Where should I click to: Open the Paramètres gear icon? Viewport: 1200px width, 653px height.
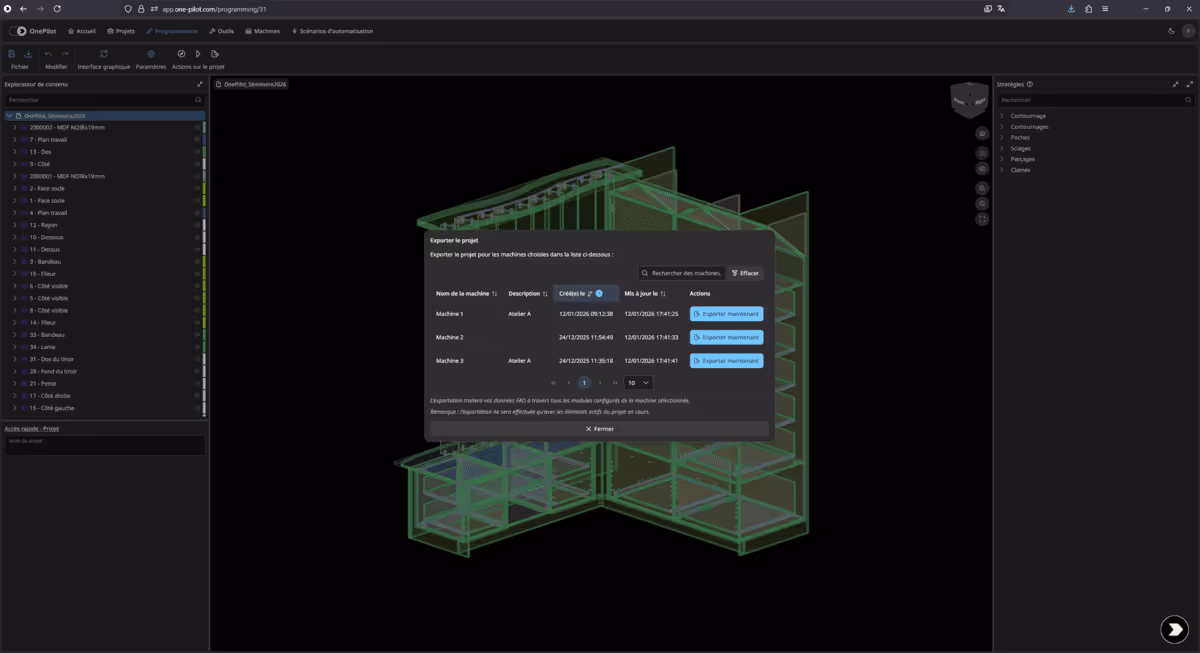[151, 53]
